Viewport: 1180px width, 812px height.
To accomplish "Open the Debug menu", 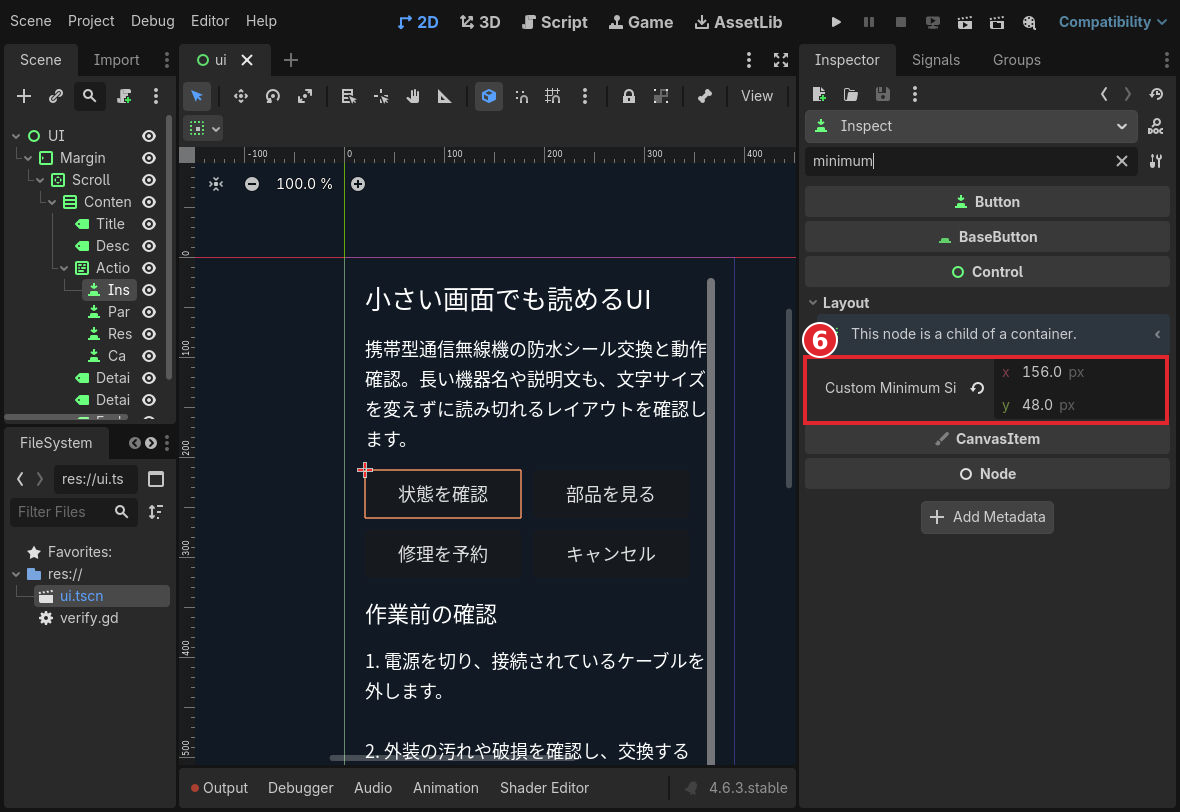I will pyautogui.click(x=153, y=21).
